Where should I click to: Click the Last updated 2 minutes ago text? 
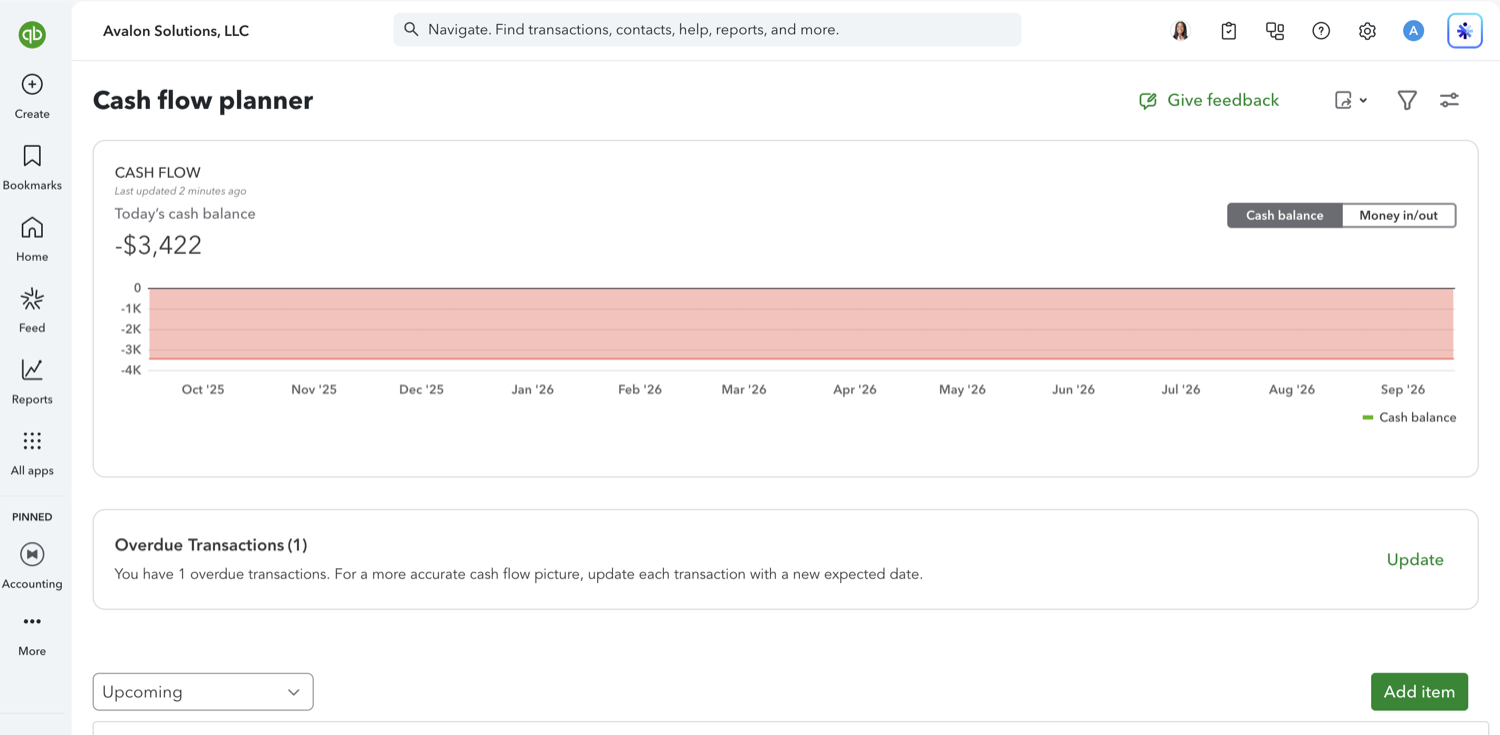coord(180,191)
